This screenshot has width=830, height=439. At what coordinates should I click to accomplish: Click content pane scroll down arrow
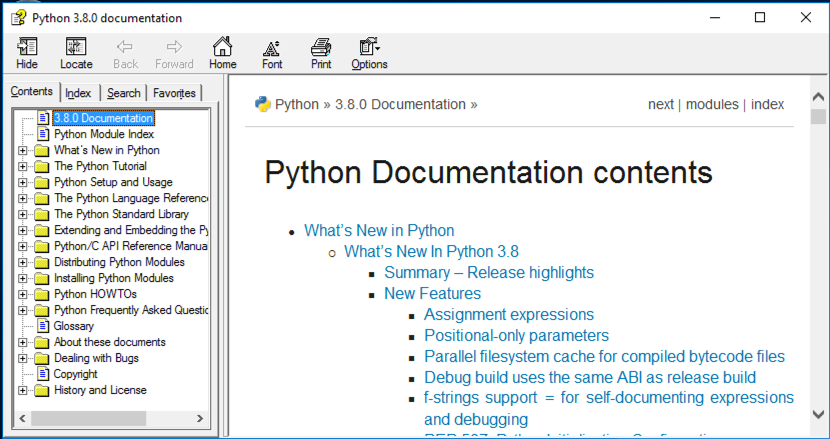(x=818, y=414)
